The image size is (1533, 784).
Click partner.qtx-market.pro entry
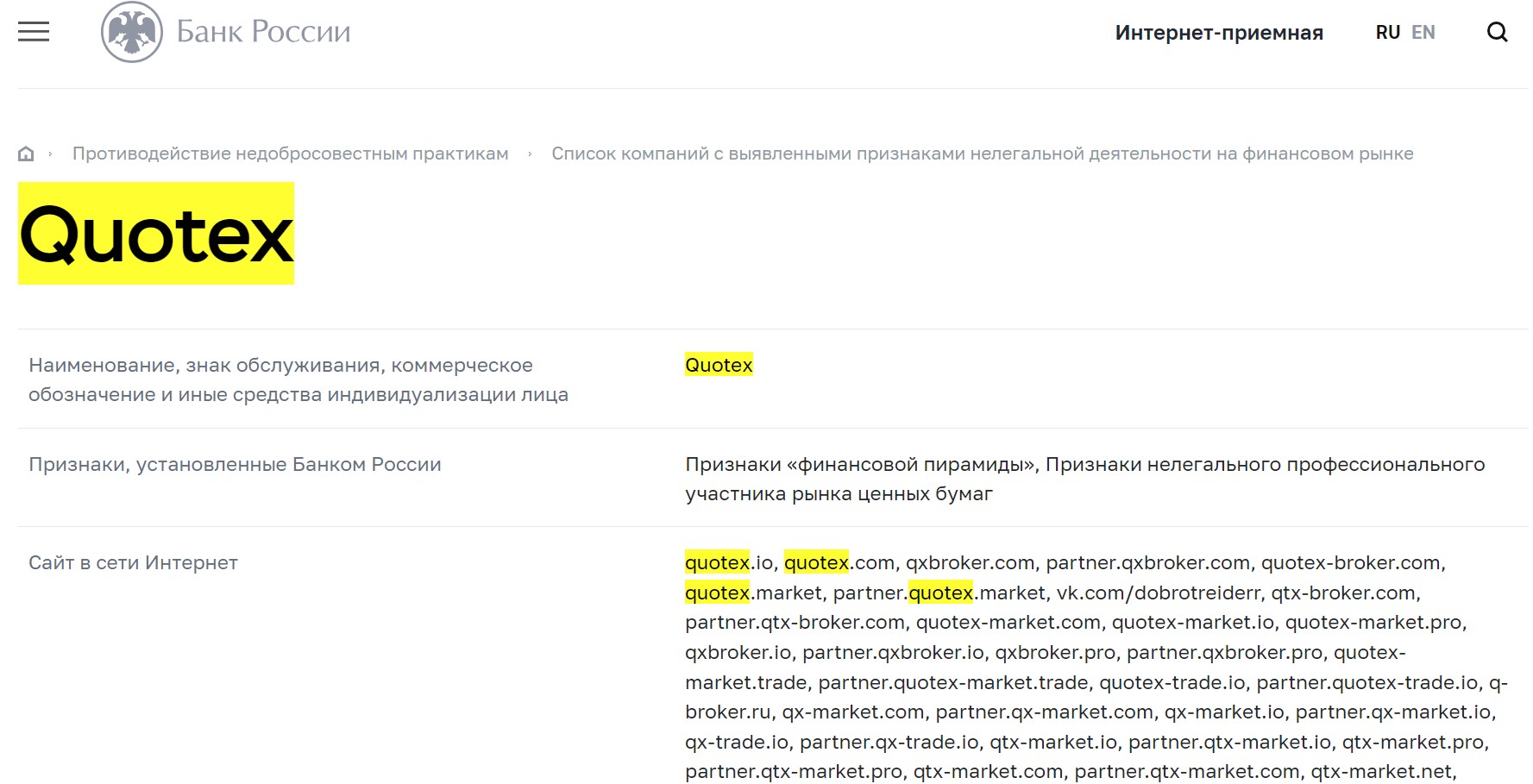[794, 771]
